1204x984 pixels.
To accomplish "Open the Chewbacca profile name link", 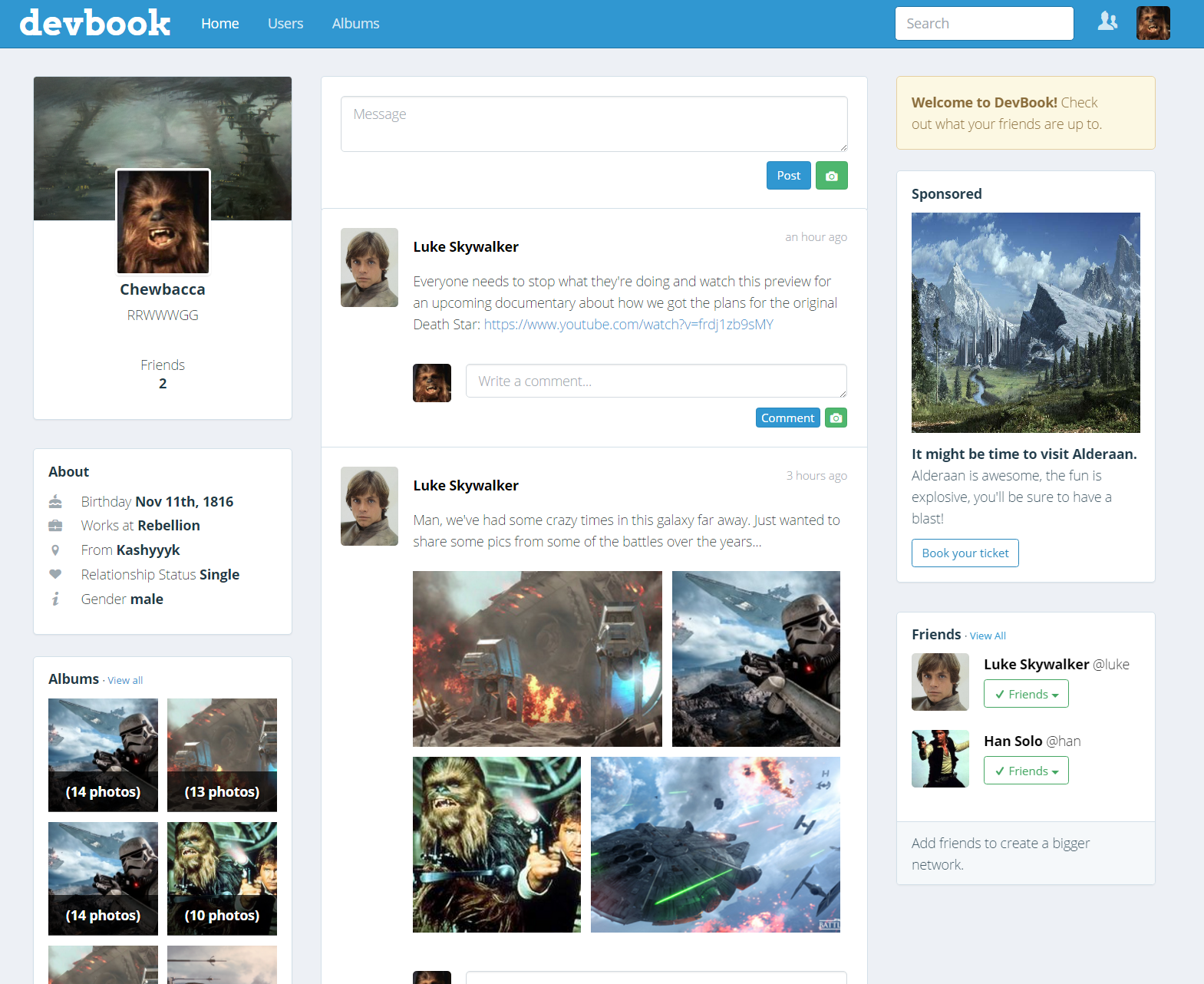I will click(x=163, y=289).
